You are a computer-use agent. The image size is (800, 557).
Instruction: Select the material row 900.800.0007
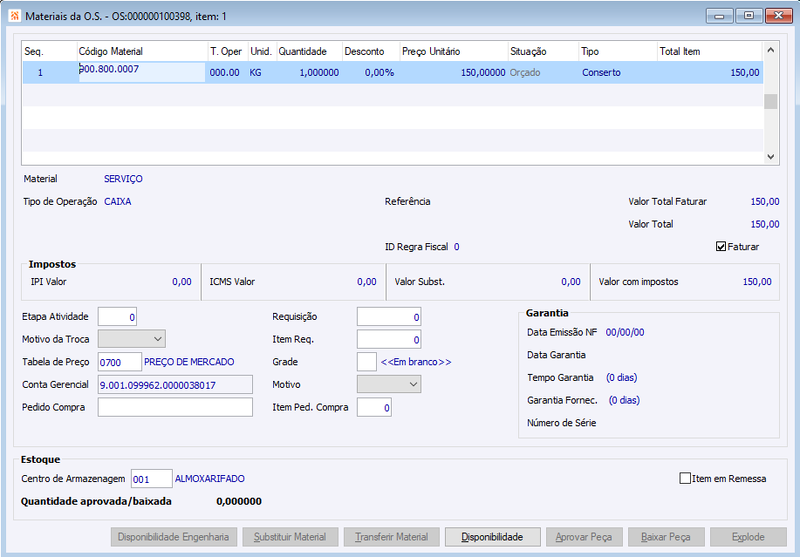click(x=393, y=72)
